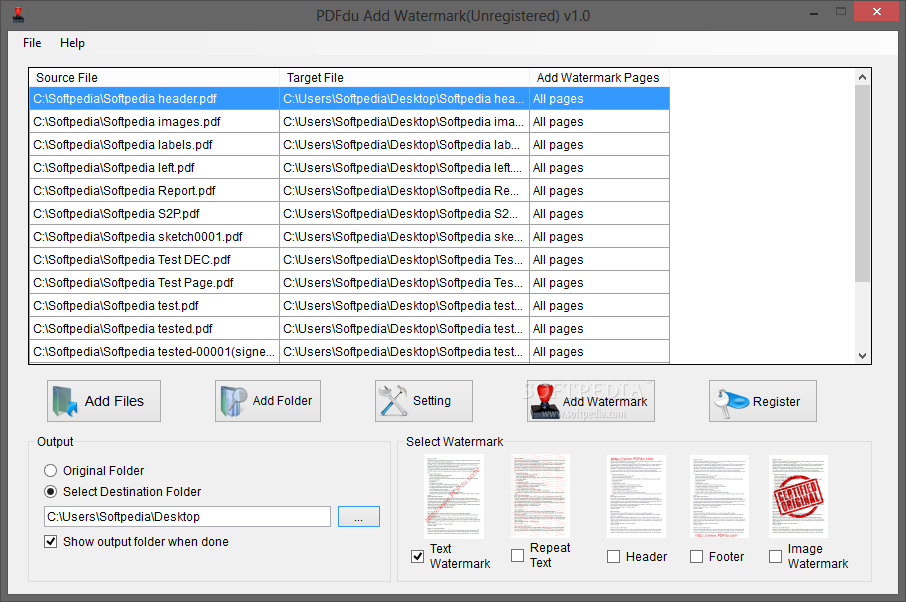The height and width of the screenshot is (602, 906).
Task: Open the File menu
Action: coord(32,43)
